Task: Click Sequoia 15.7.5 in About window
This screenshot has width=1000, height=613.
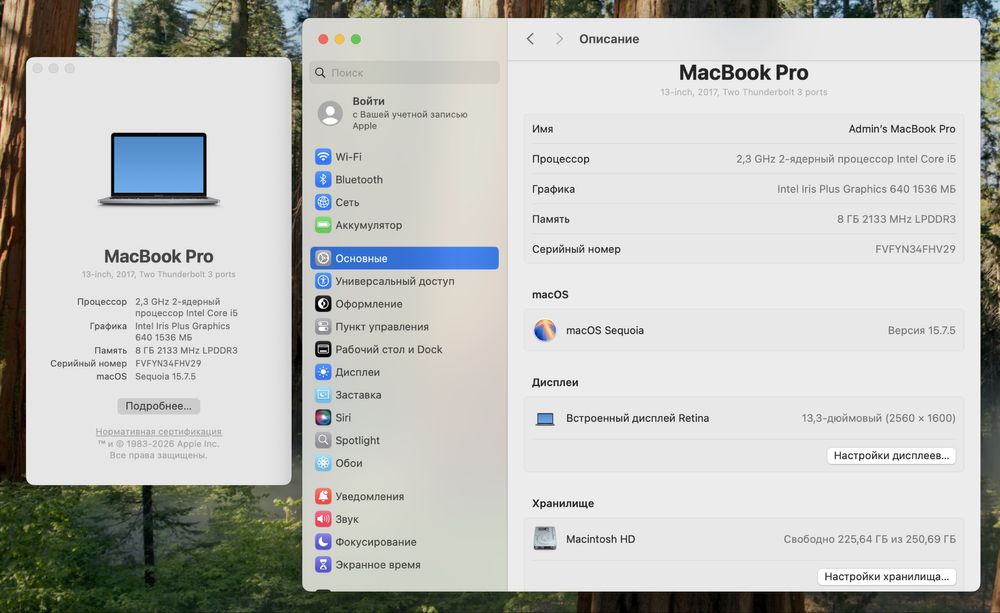Action: 165,376
